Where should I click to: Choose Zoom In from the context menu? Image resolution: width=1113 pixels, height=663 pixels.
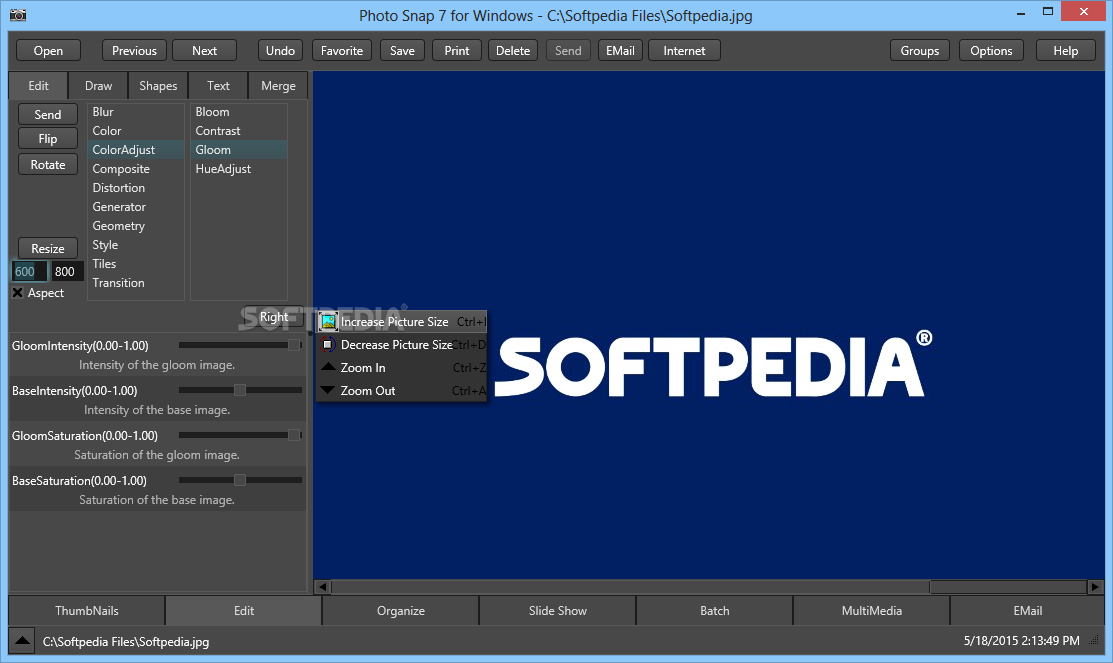pos(402,367)
